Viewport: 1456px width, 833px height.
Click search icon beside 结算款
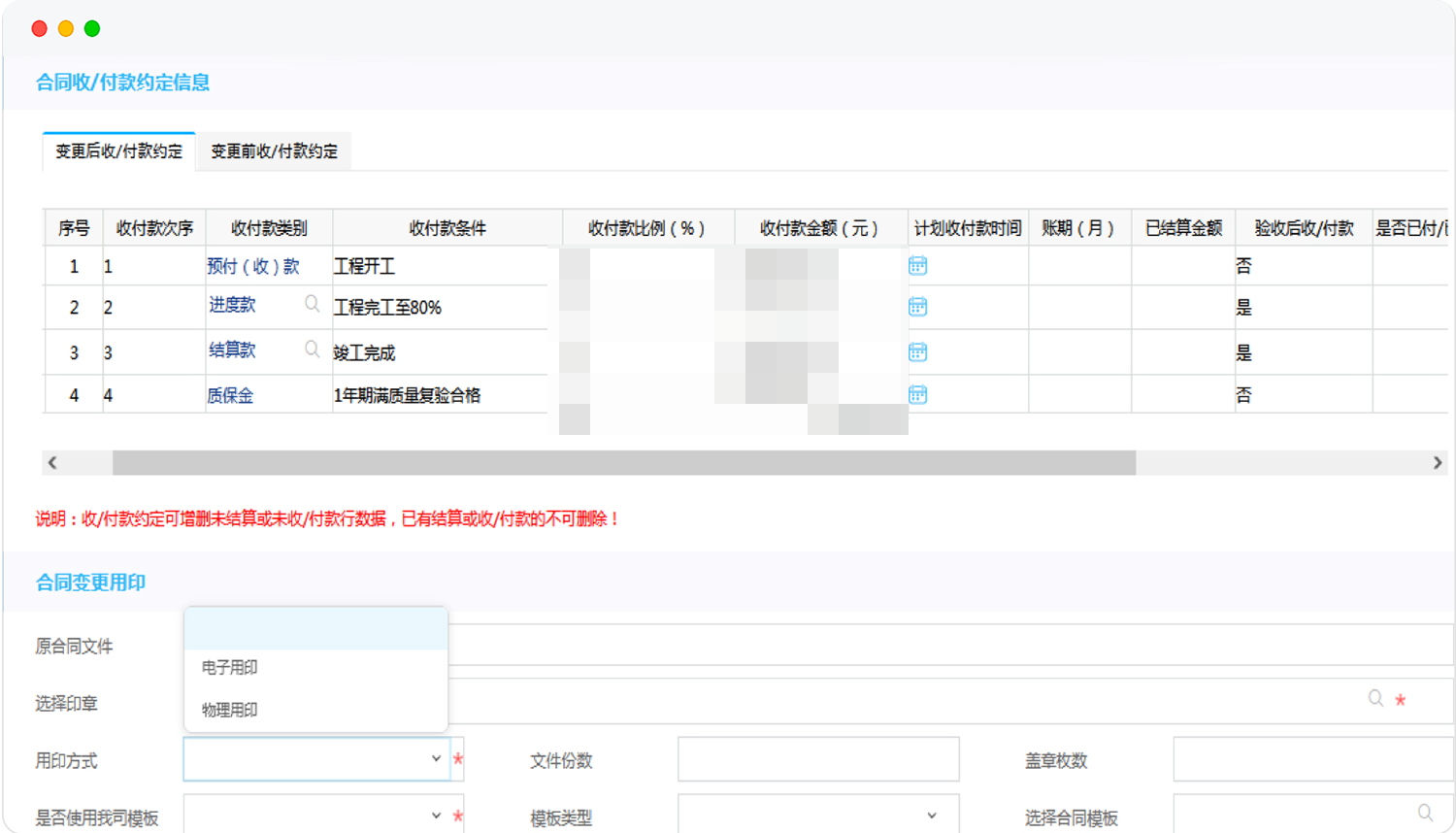coord(312,349)
